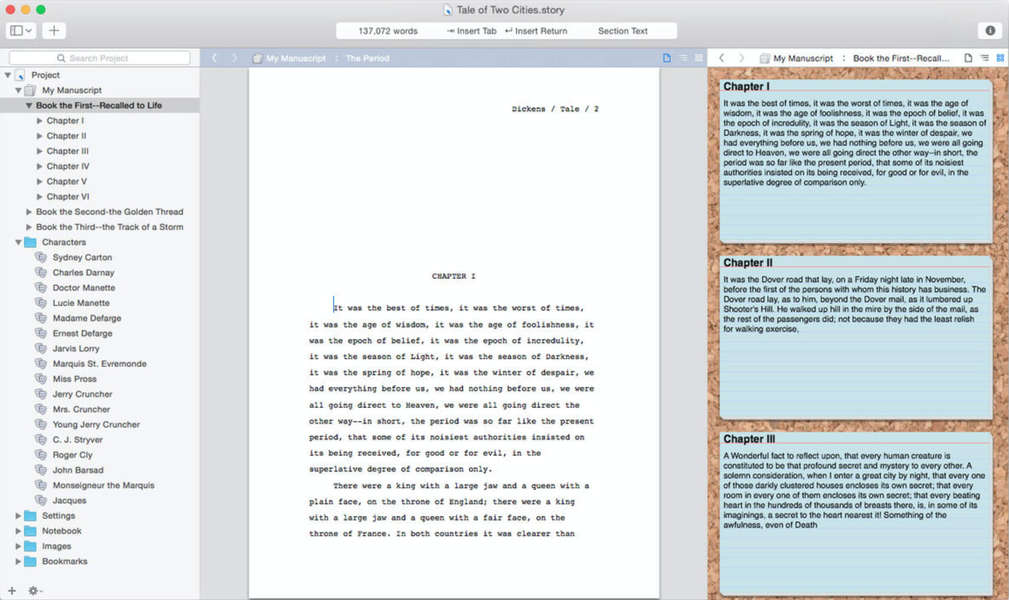Viewport: 1009px width, 600px height.
Task: Click the My Manuscript icon in sidebar
Action: click(30, 90)
